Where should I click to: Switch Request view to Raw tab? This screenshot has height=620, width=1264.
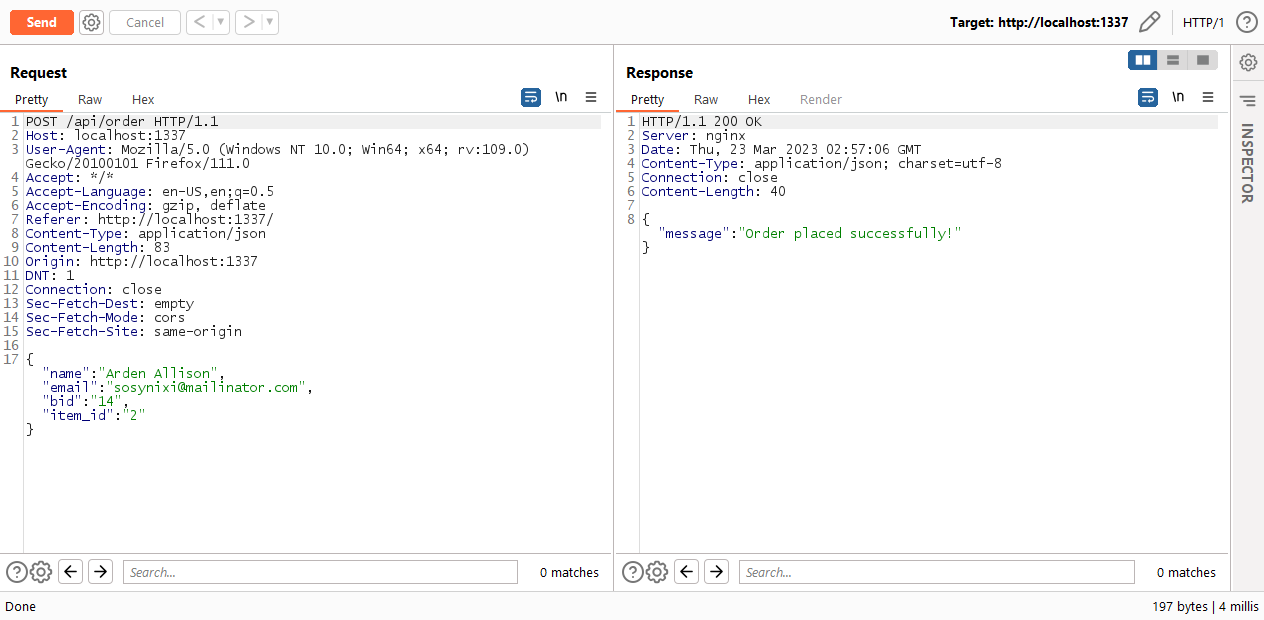(x=90, y=99)
